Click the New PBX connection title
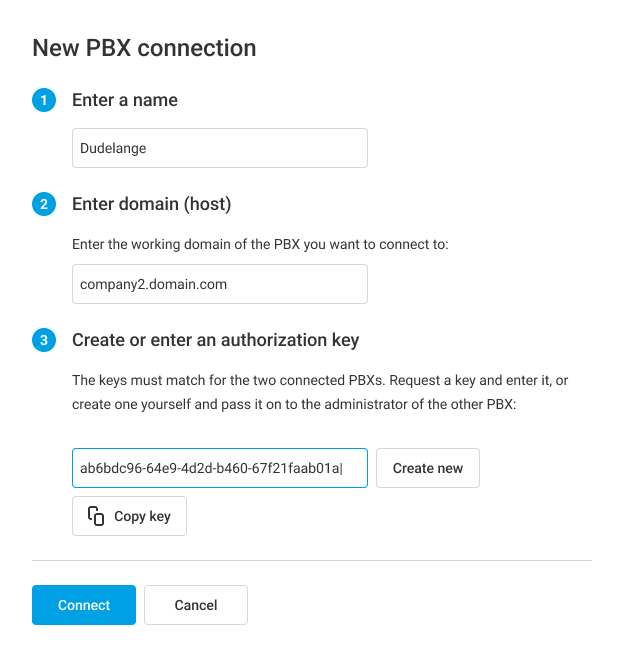This screenshot has height=657, width=624. (x=144, y=47)
